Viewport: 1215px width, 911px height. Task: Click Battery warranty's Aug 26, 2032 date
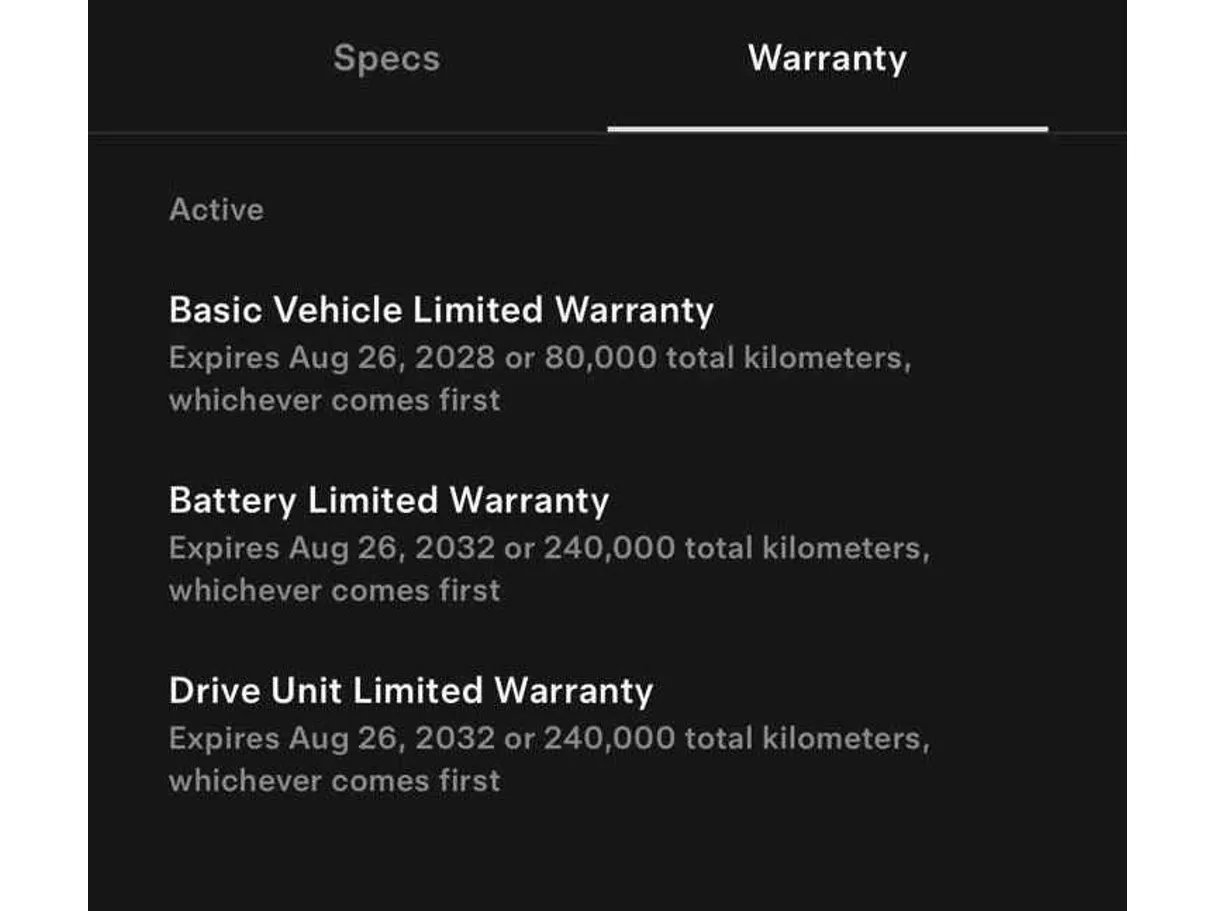point(392,548)
